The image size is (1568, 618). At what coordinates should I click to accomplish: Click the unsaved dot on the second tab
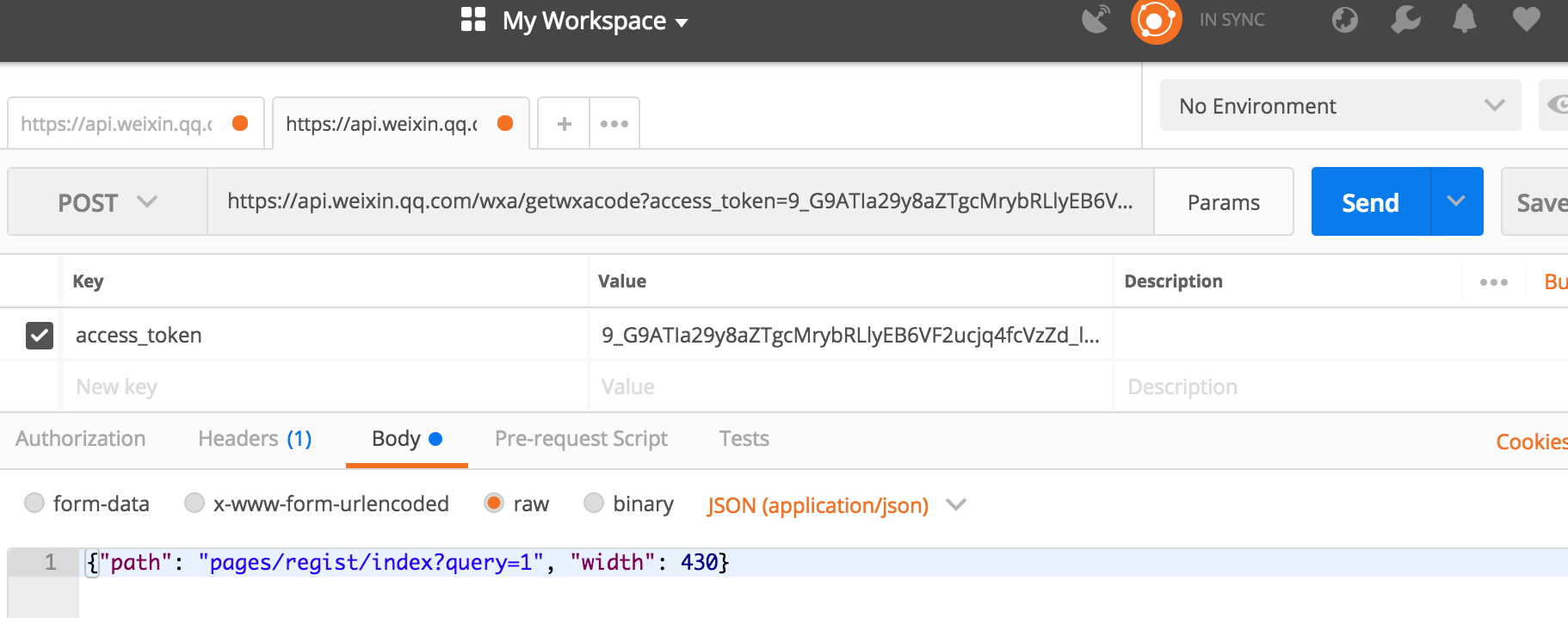click(506, 123)
